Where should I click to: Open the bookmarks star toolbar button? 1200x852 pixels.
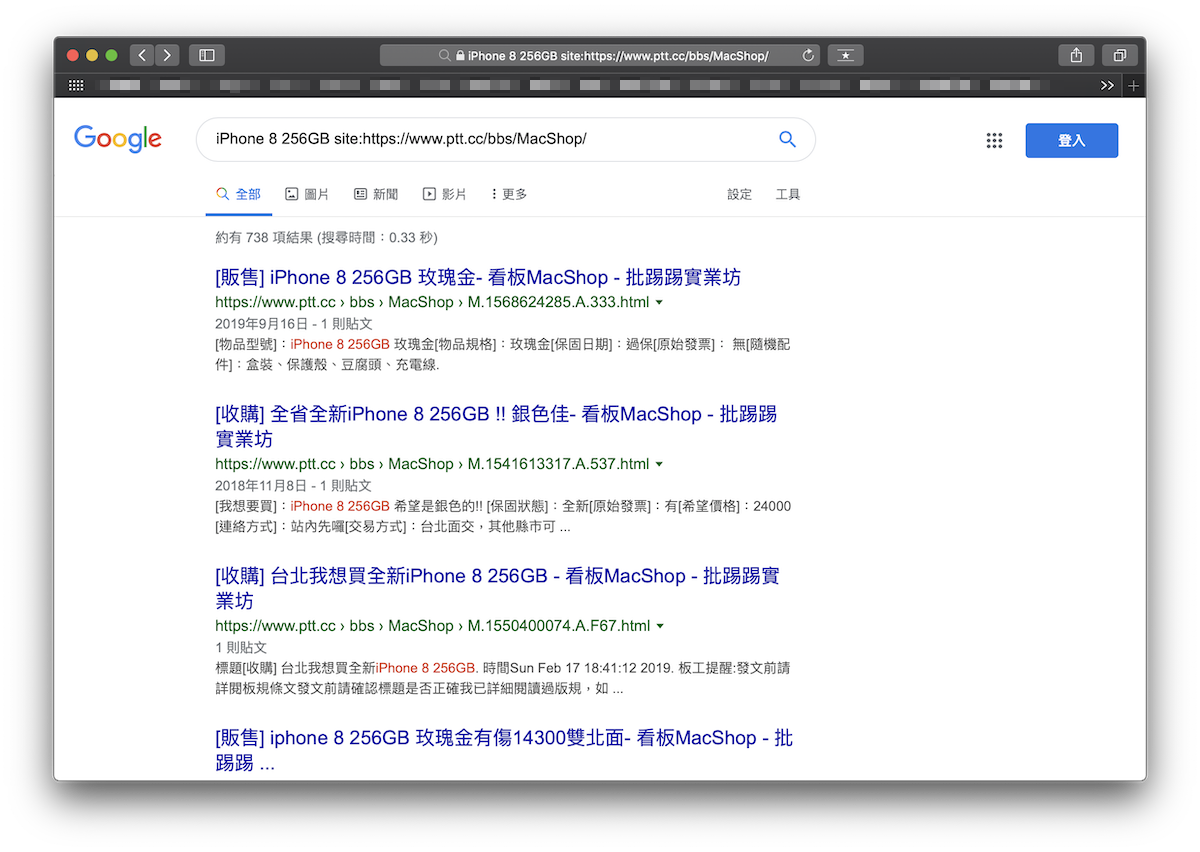coord(845,55)
